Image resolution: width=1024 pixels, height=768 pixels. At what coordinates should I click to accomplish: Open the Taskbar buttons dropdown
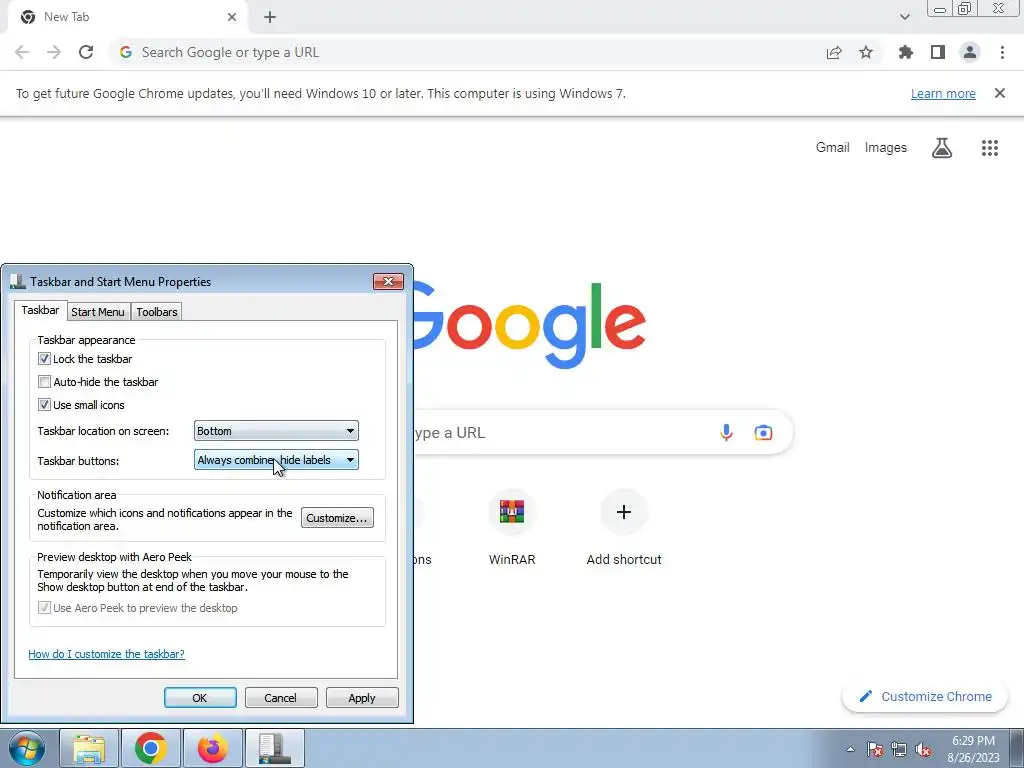276,460
